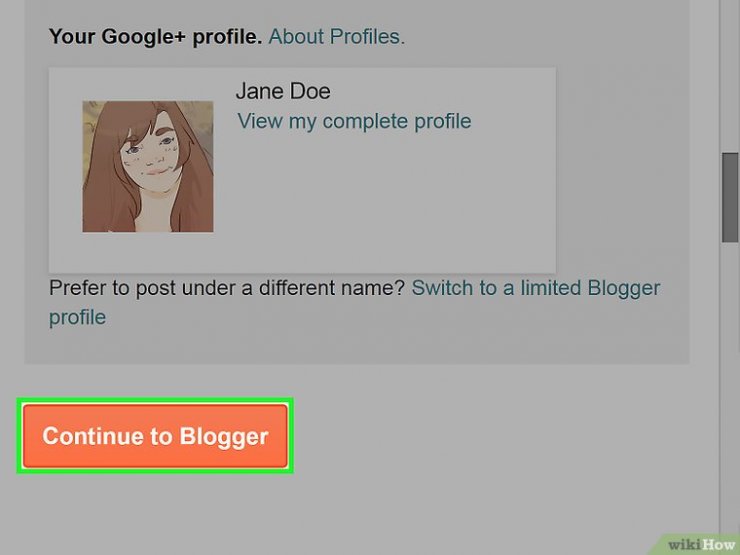The height and width of the screenshot is (555, 740).
Task: Click the word Blogger in Switch link
Action: tap(623, 287)
